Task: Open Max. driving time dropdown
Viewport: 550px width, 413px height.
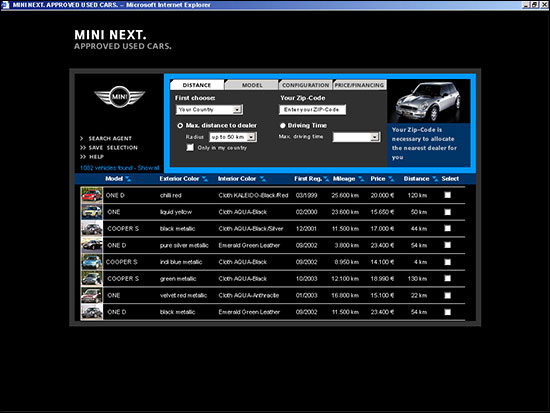Action: tap(356, 137)
